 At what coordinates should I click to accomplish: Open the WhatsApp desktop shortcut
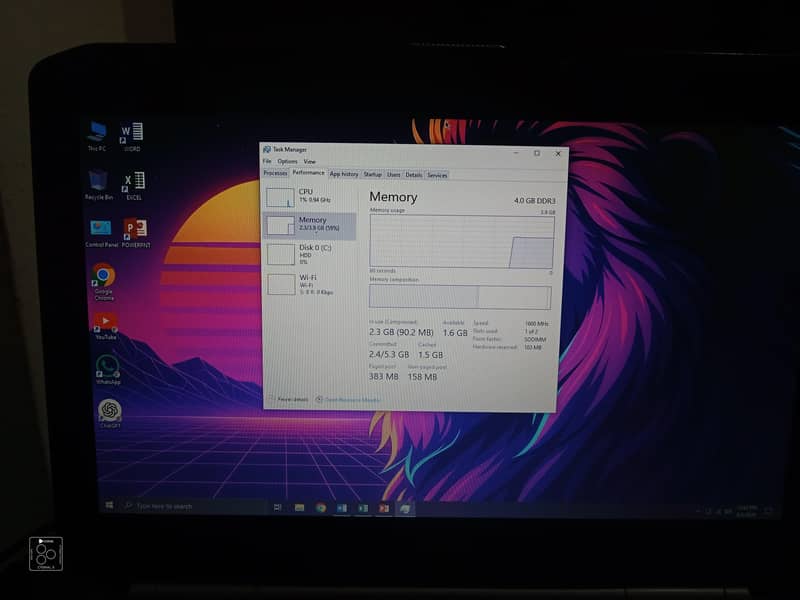click(108, 370)
